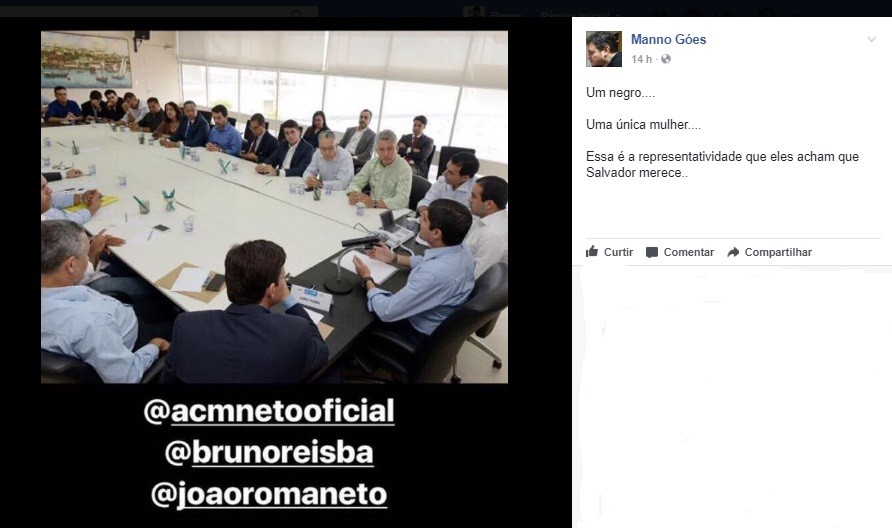Image resolution: width=892 pixels, height=528 pixels.
Task: Open the @acmnetooficial mention
Action: pyautogui.click(x=269, y=411)
